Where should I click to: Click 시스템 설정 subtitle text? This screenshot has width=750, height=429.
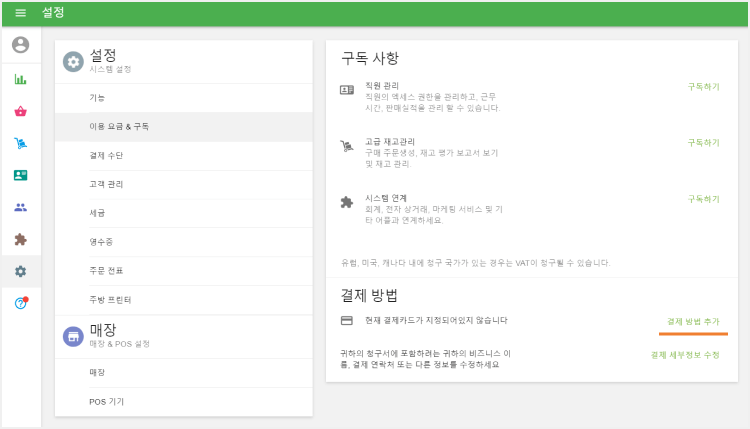[x=110, y=69]
